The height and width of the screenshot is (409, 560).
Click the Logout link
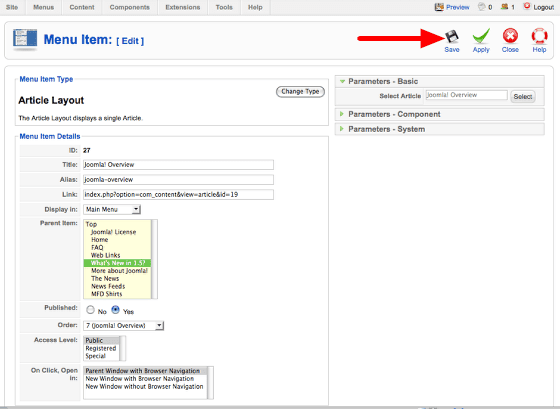tap(544, 7)
